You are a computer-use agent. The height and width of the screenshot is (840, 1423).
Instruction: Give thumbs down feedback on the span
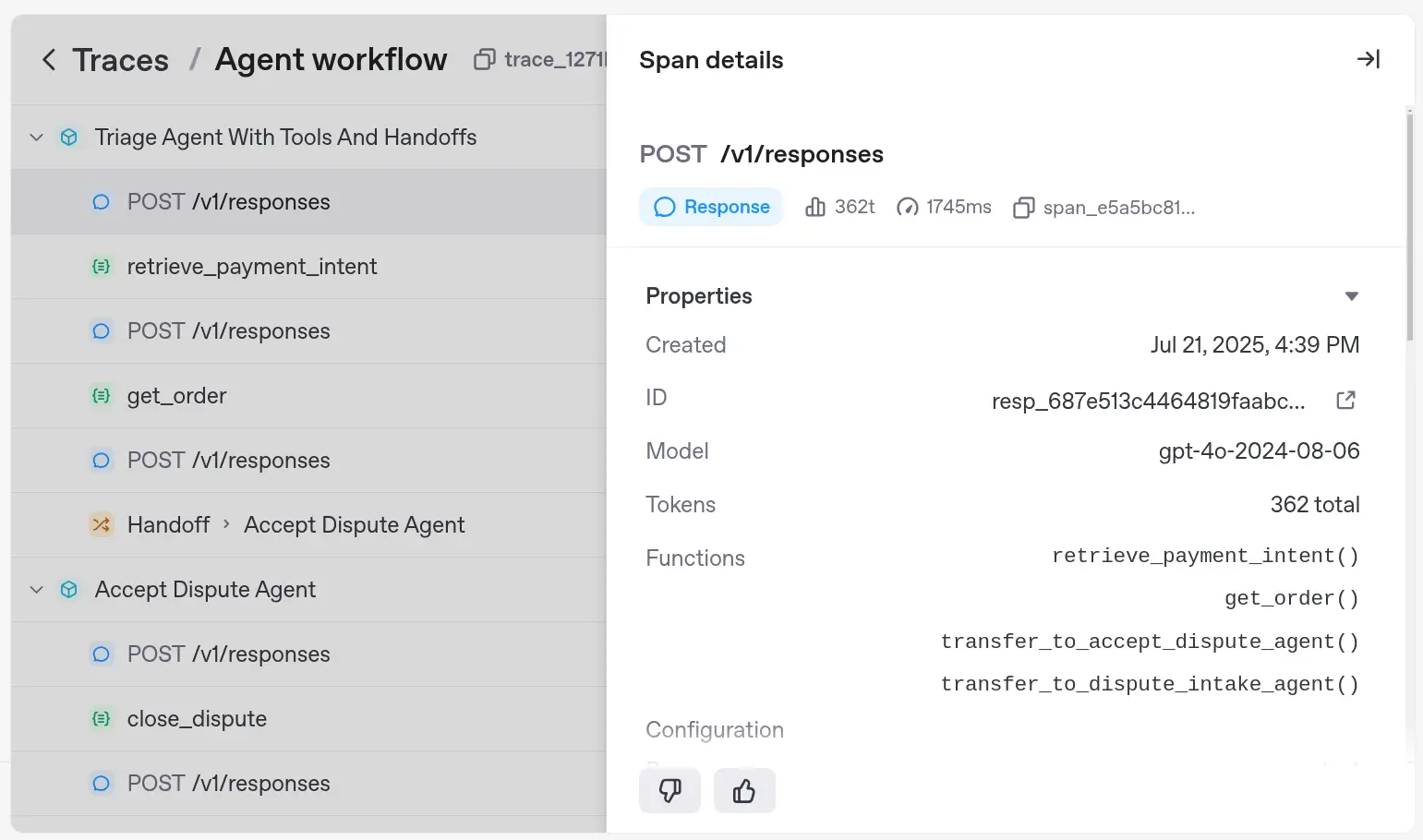pos(669,790)
